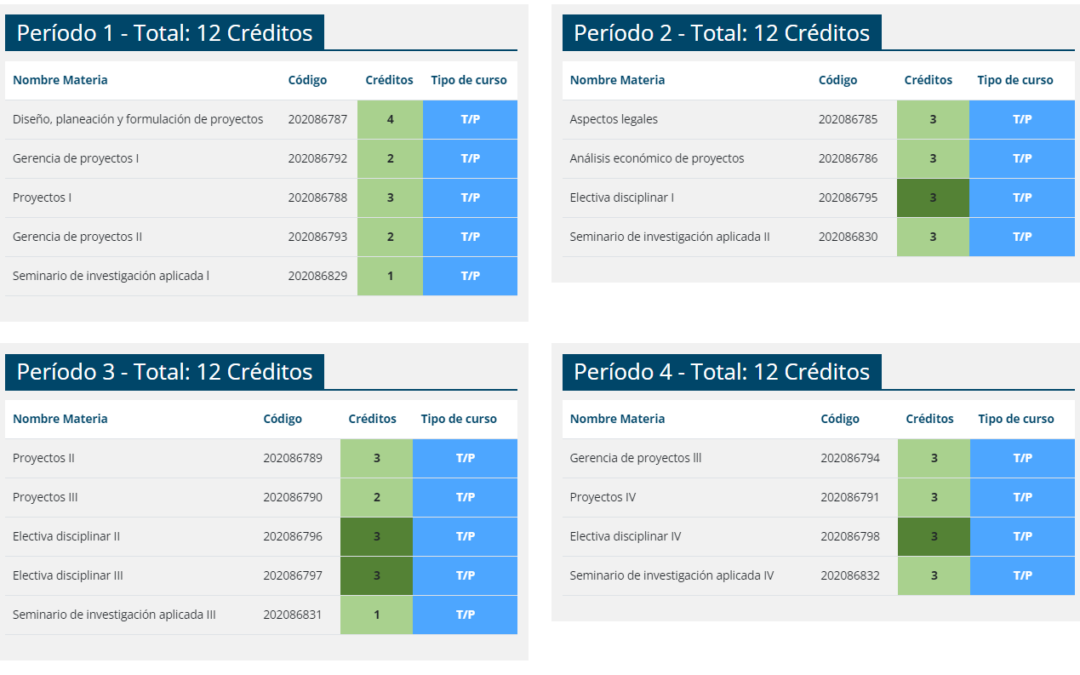Screen dimensions: 1080x675
Task: Click the Nombre Materia header in Período 1
Action: click(60, 80)
